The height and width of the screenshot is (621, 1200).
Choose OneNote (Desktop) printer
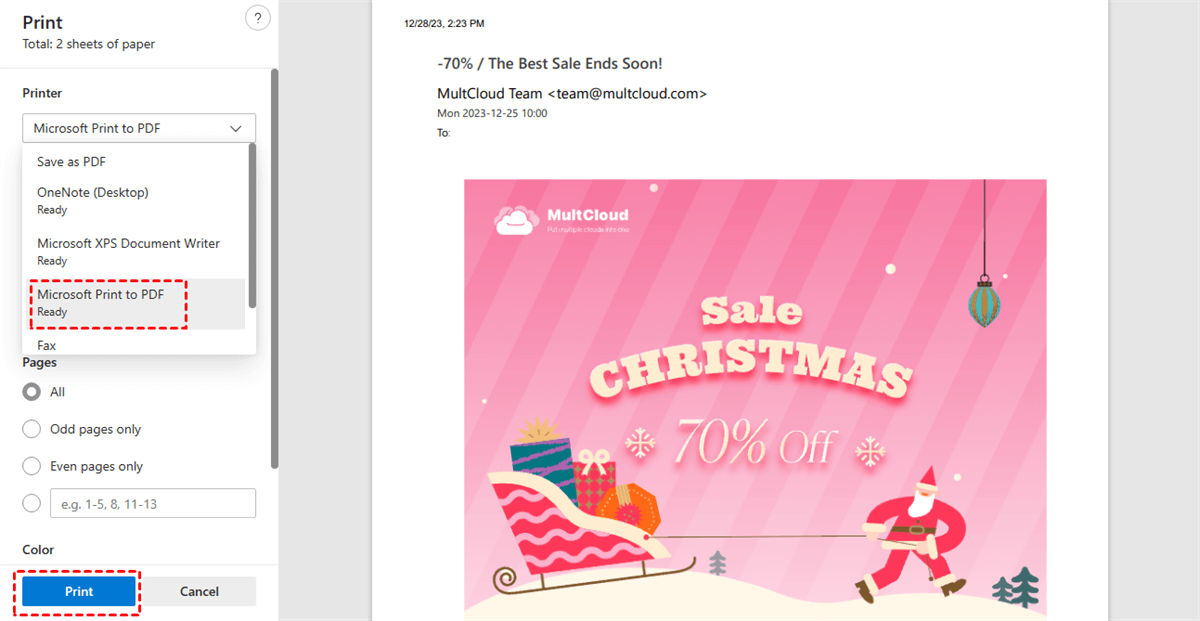pyautogui.click(x=134, y=200)
